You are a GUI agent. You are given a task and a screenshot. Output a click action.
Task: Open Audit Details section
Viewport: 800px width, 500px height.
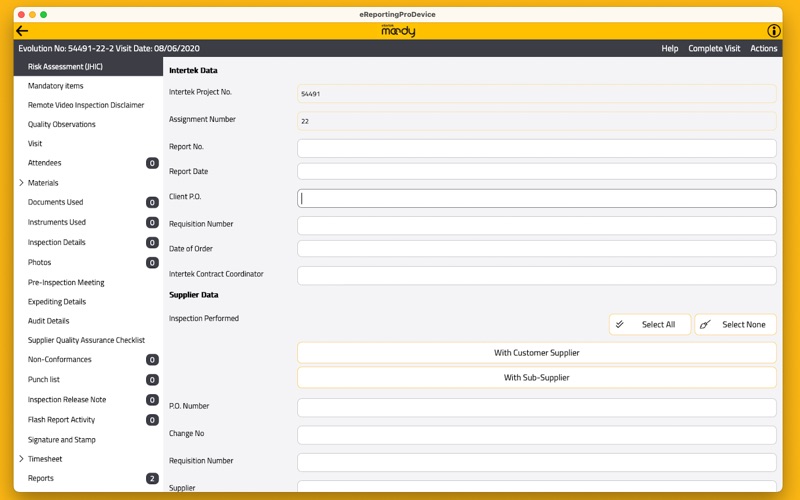88,321
